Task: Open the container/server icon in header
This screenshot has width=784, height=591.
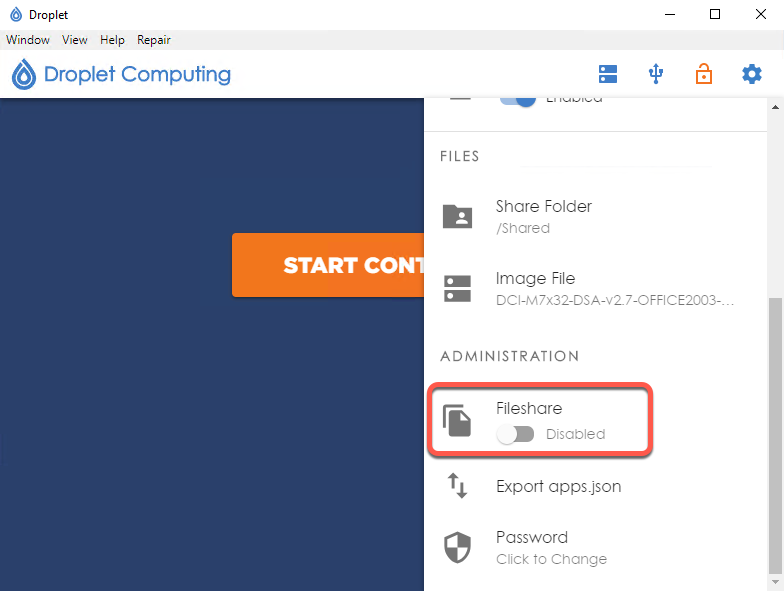Action: (608, 74)
